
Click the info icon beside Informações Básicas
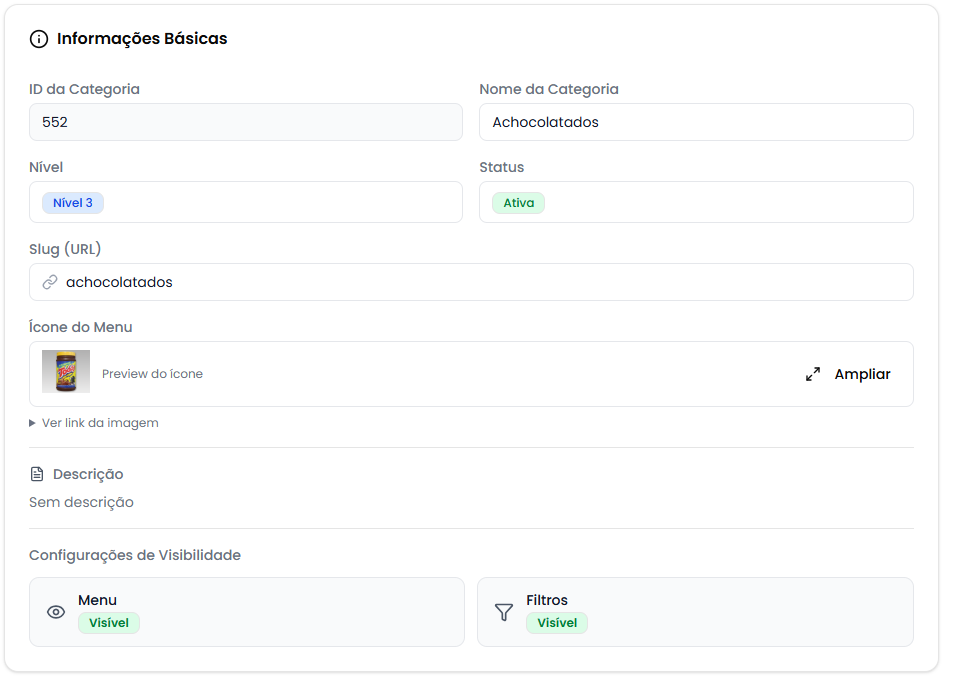pyautogui.click(x=39, y=39)
